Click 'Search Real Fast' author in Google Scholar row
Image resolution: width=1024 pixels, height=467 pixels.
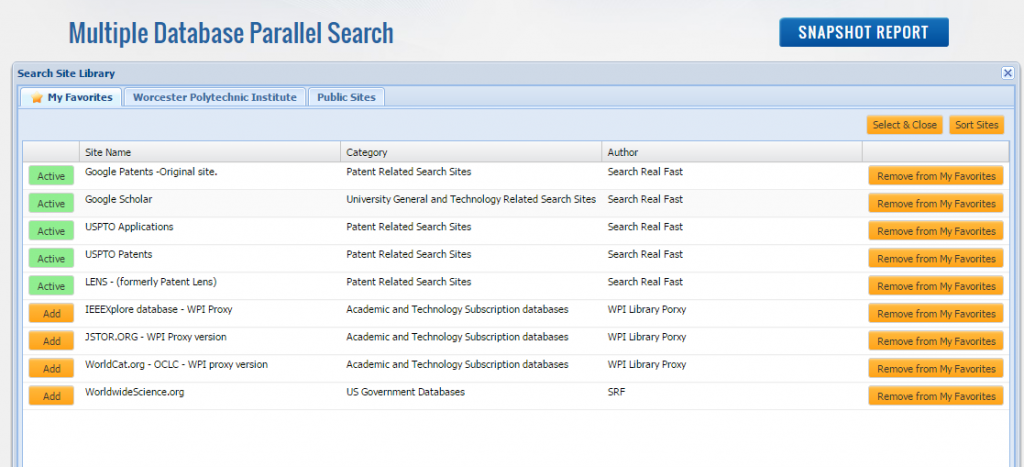(x=645, y=199)
